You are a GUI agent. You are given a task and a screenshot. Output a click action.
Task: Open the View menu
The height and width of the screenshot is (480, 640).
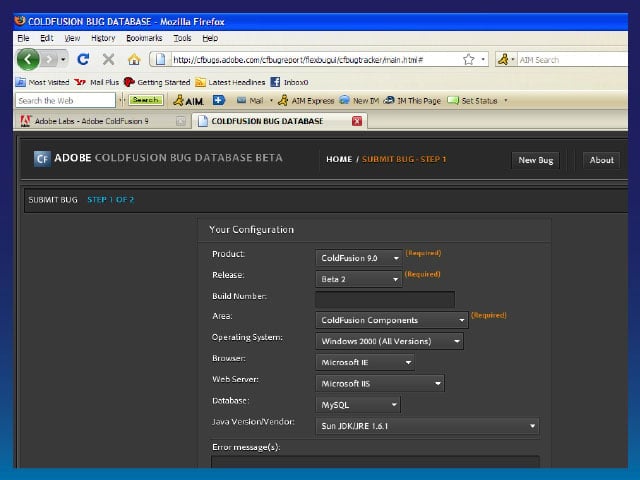click(72, 38)
